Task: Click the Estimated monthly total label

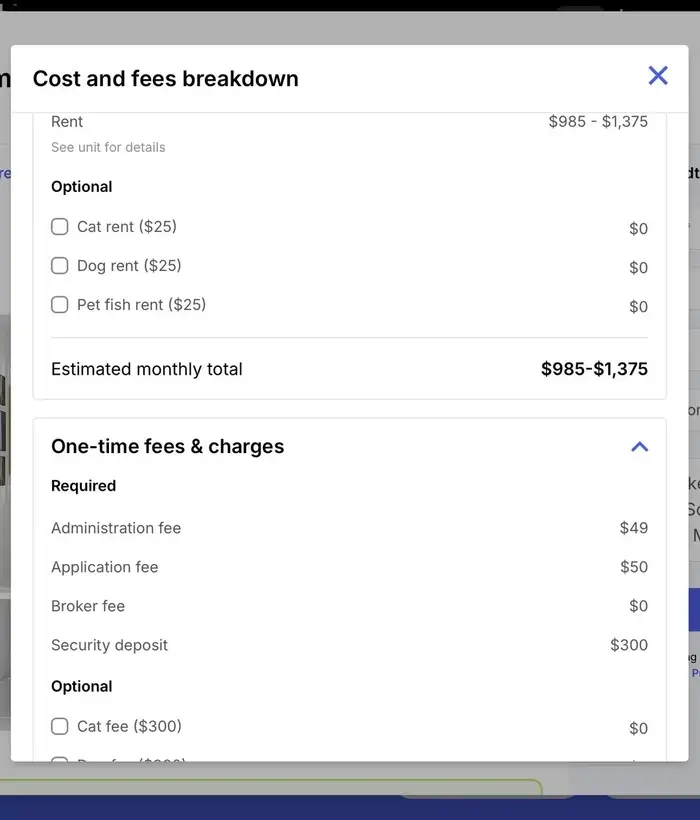Action: [147, 369]
